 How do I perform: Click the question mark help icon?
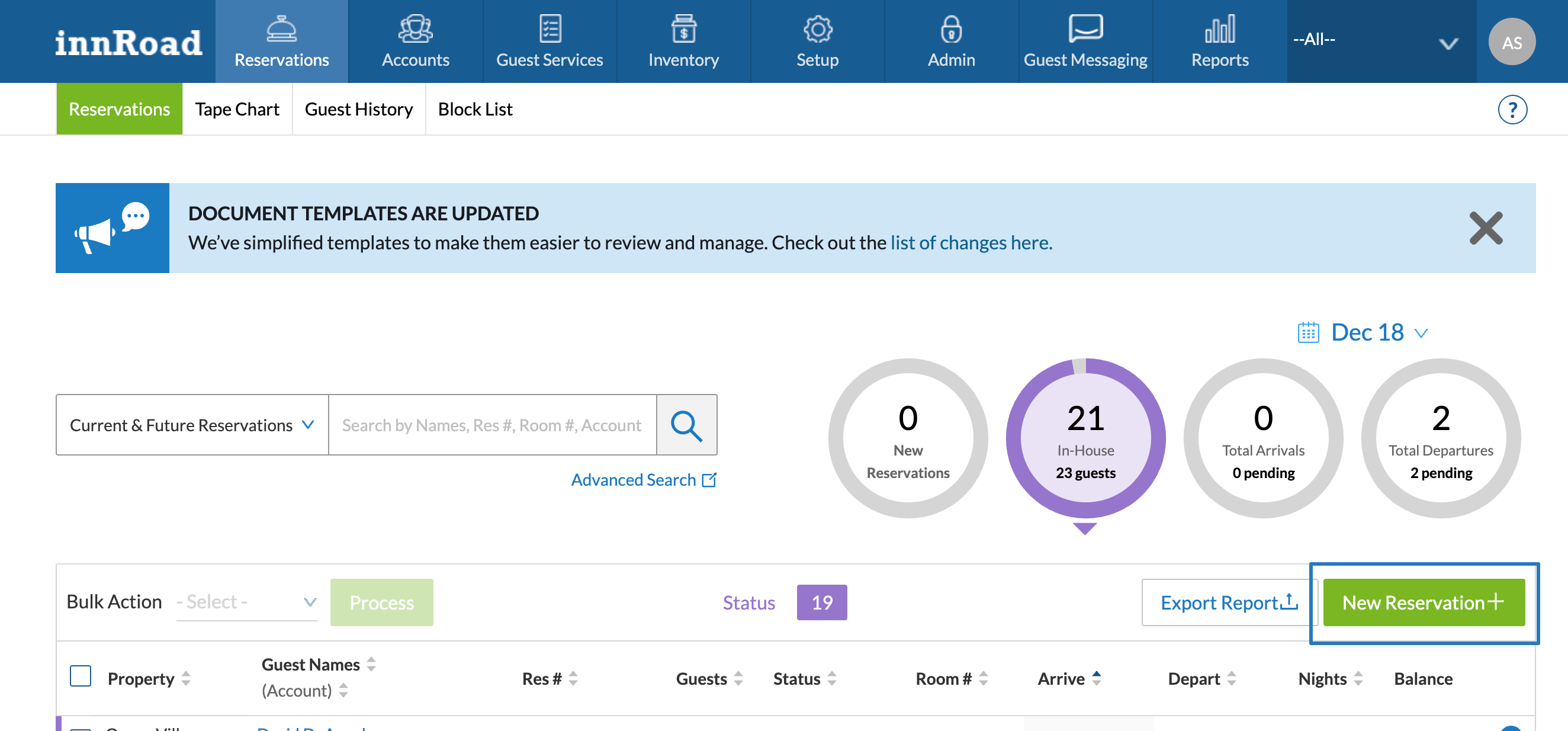tap(1511, 110)
